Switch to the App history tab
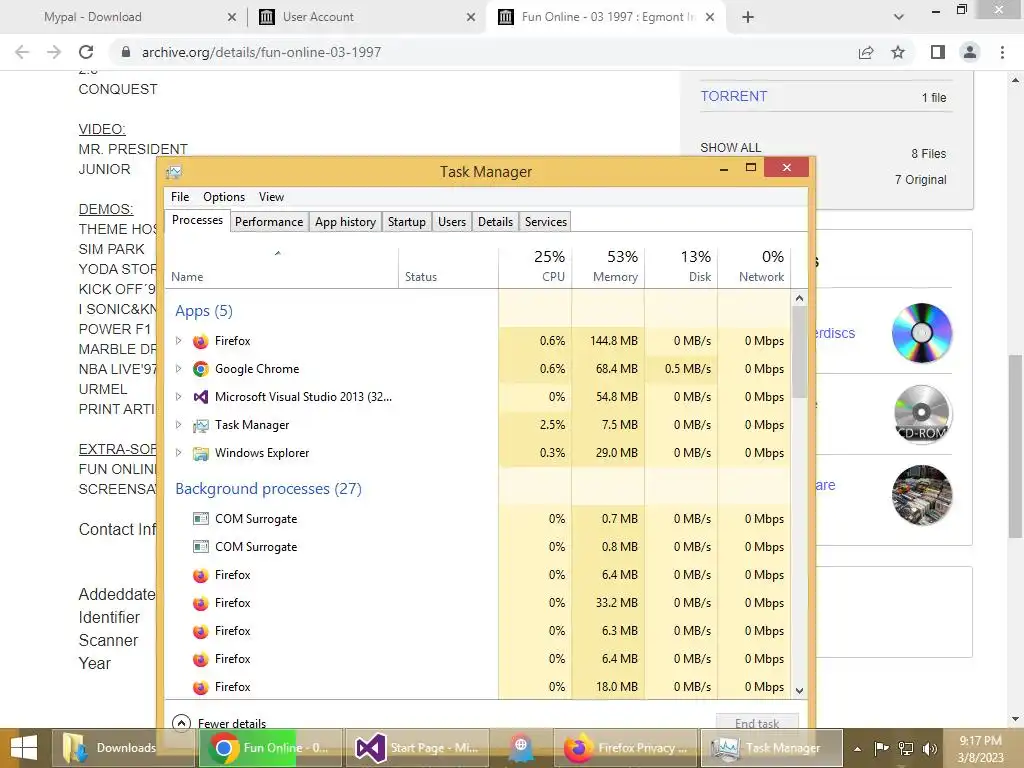Screen dimensions: 1024x768 point(345,222)
